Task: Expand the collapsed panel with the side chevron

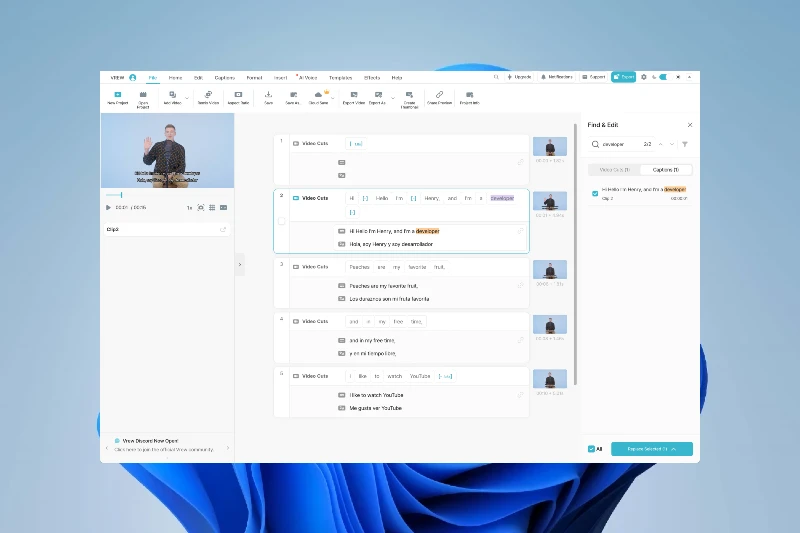Action: [x=240, y=264]
